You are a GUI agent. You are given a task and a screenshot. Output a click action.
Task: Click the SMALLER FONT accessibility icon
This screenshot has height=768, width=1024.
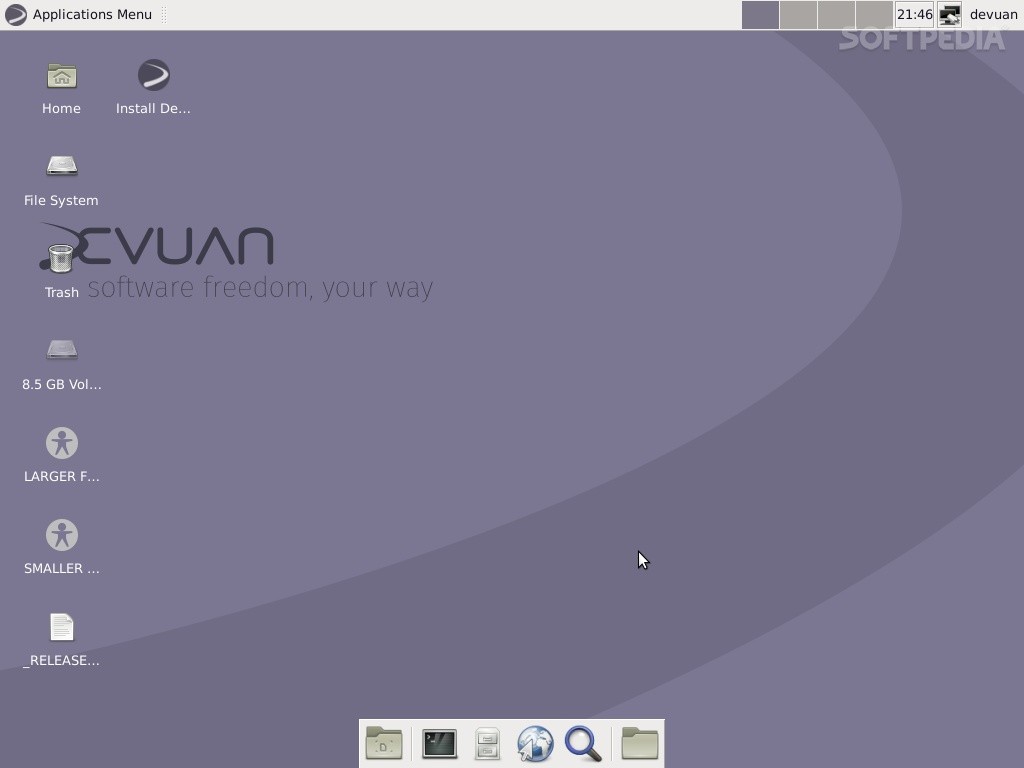(61, 535)
